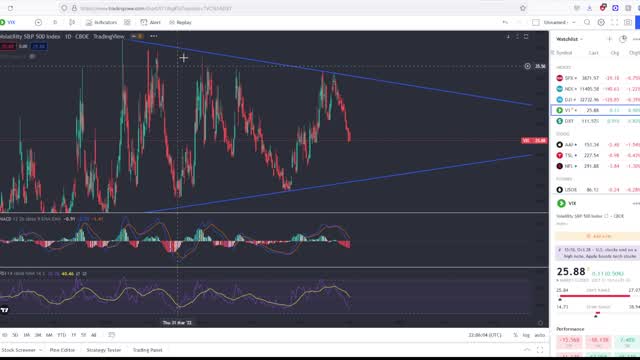Screen dimensions: 640x360
Task: Open the Unnamed layout dropdown
Action: tap(560, 22)
